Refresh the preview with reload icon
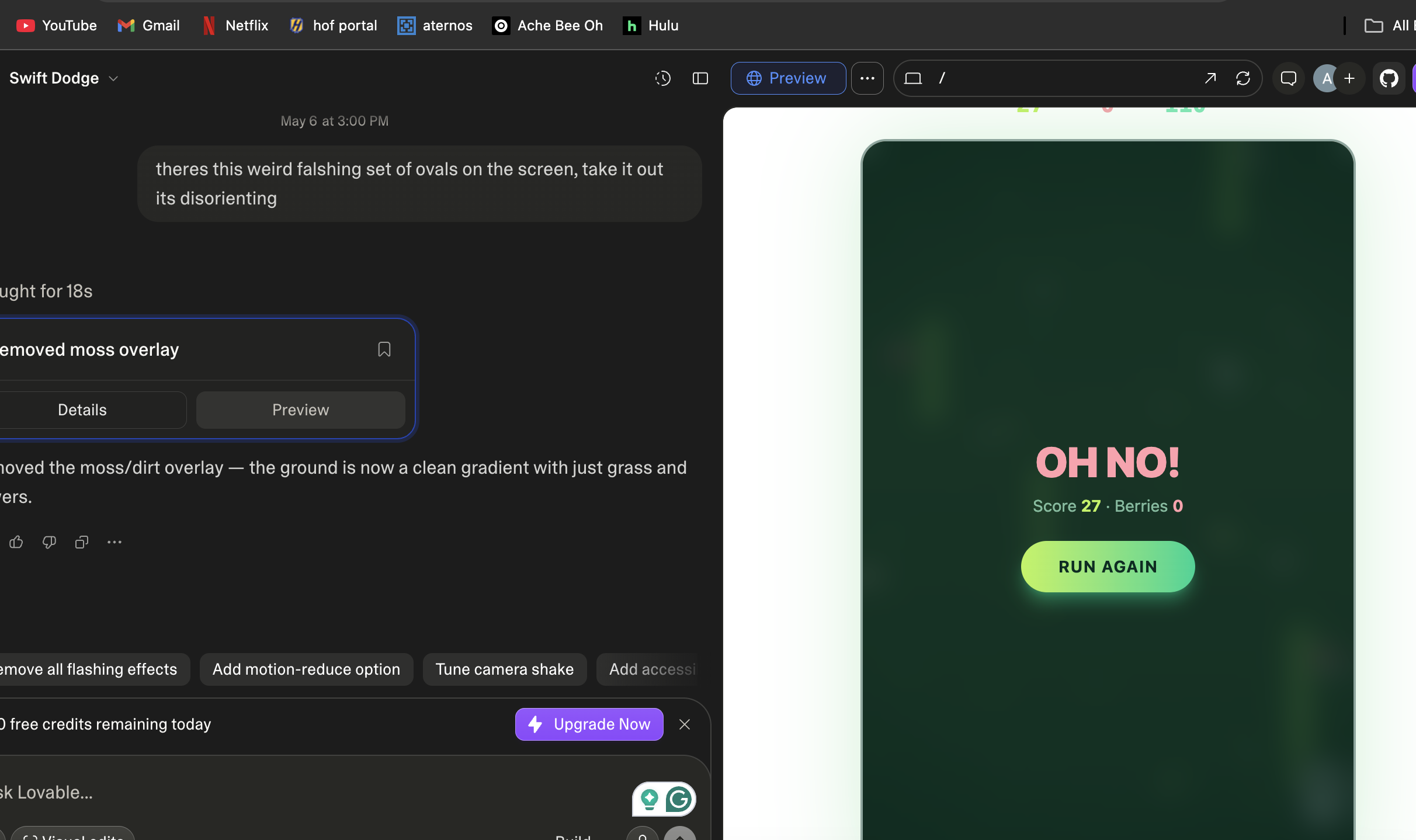The width and height of the screenshot is (1416, 840). (1243, 78)
